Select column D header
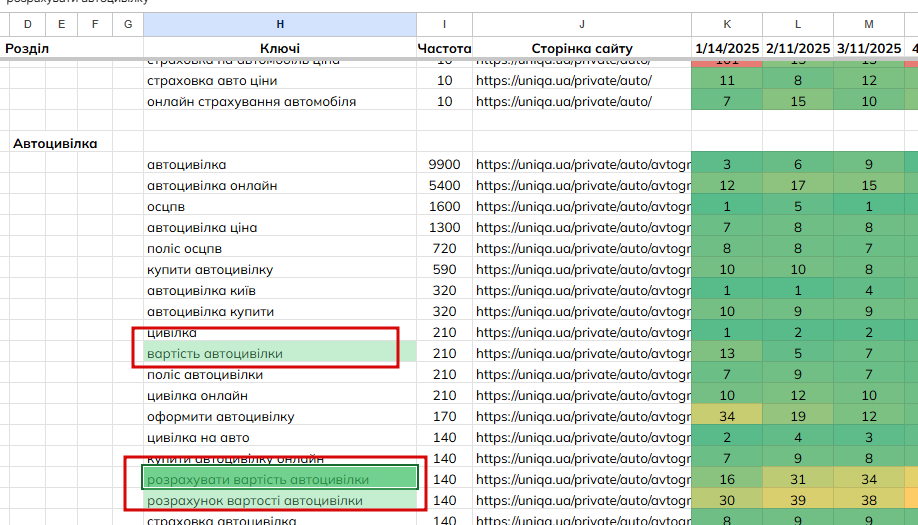This screenshot has height=525, width=918. click(28, 24)
